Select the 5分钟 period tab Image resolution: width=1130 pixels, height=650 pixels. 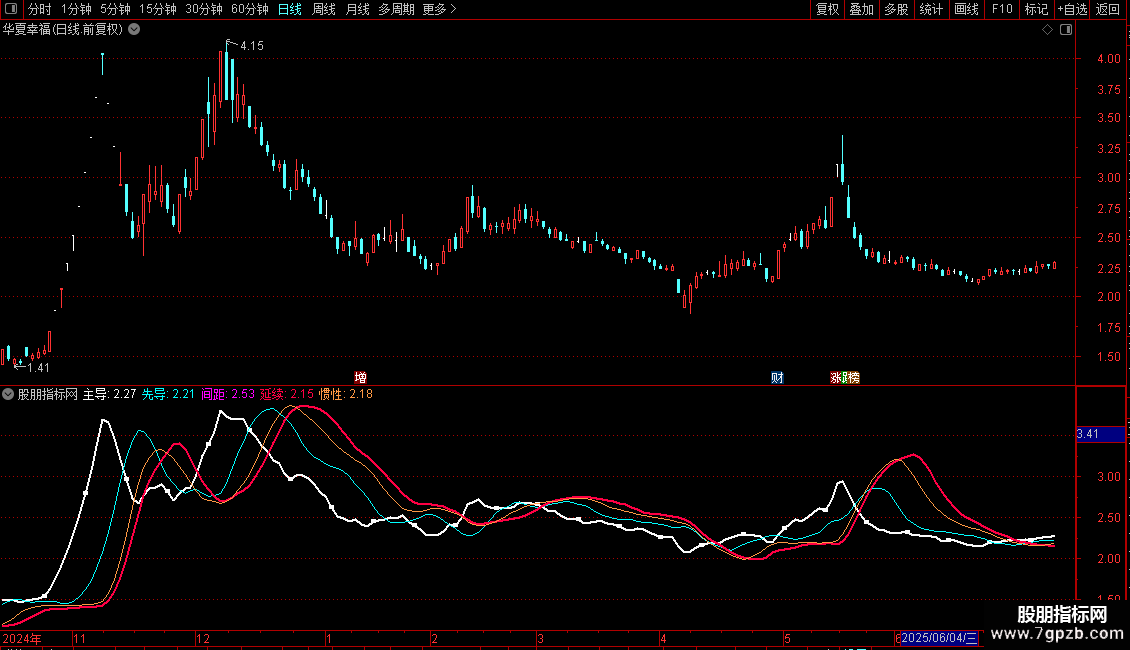pyautogui.click(x=115, y=9)
